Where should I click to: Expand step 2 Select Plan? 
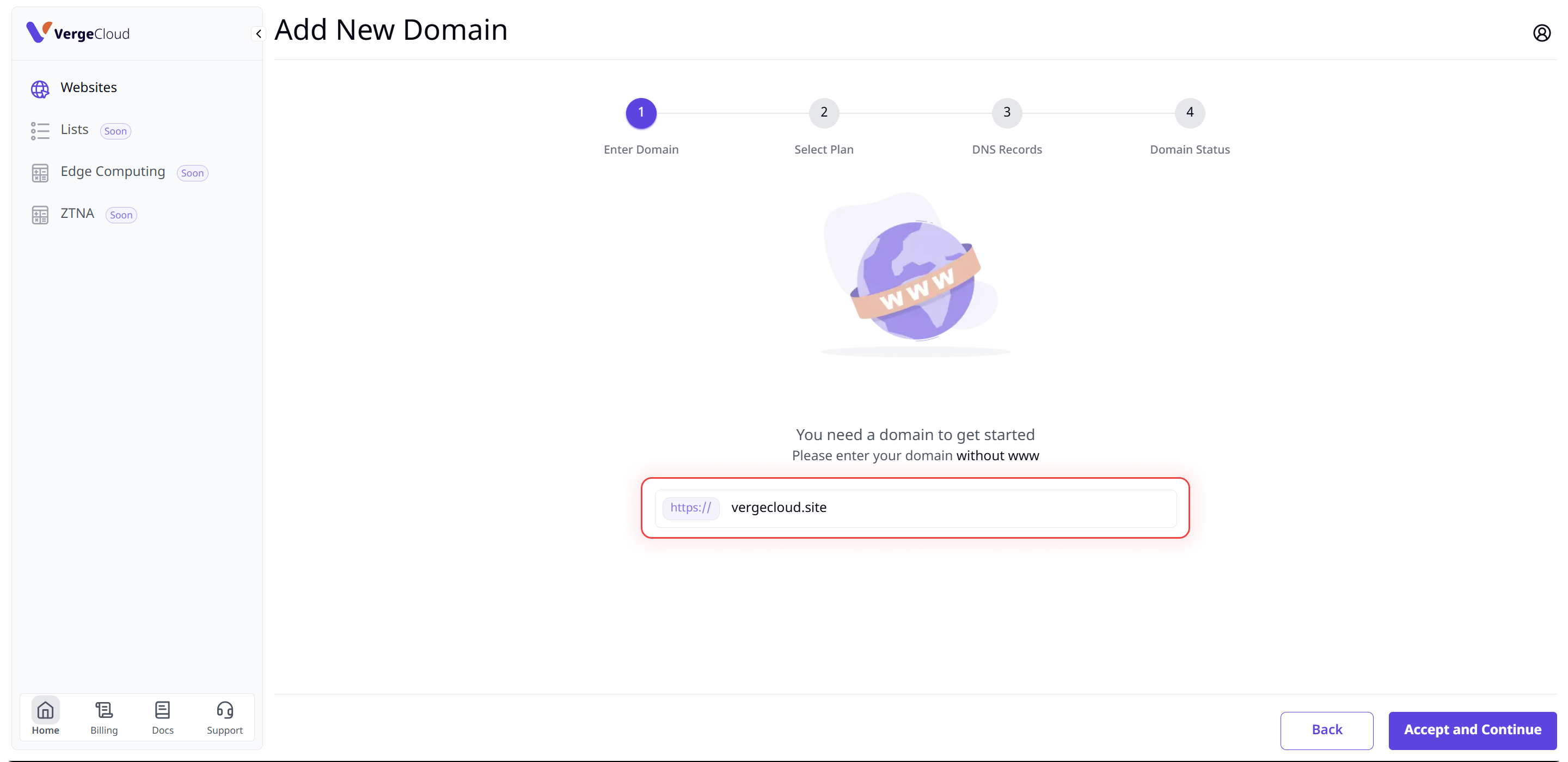(824, 112)
